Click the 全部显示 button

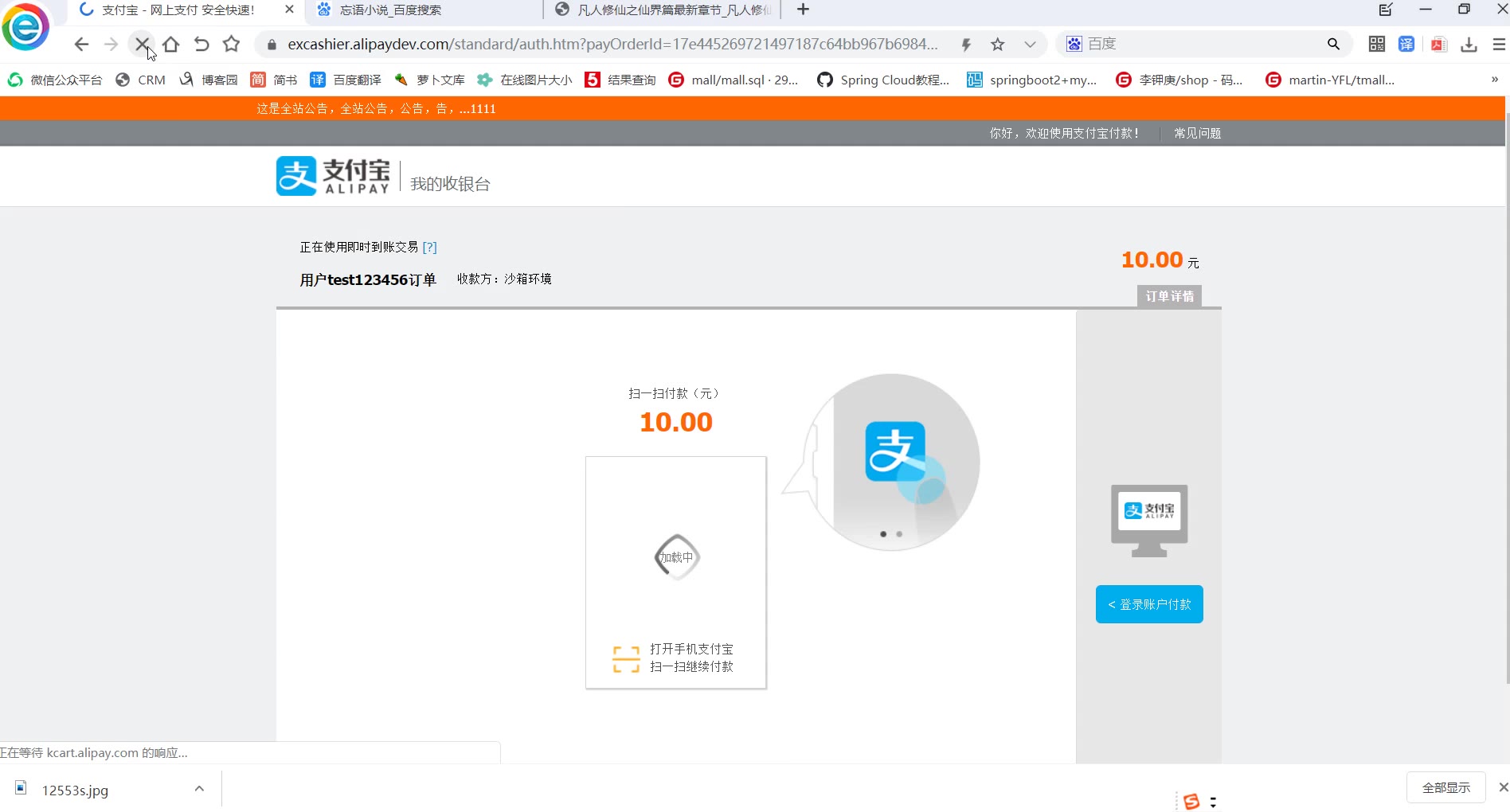click(x=1446, y=787)
